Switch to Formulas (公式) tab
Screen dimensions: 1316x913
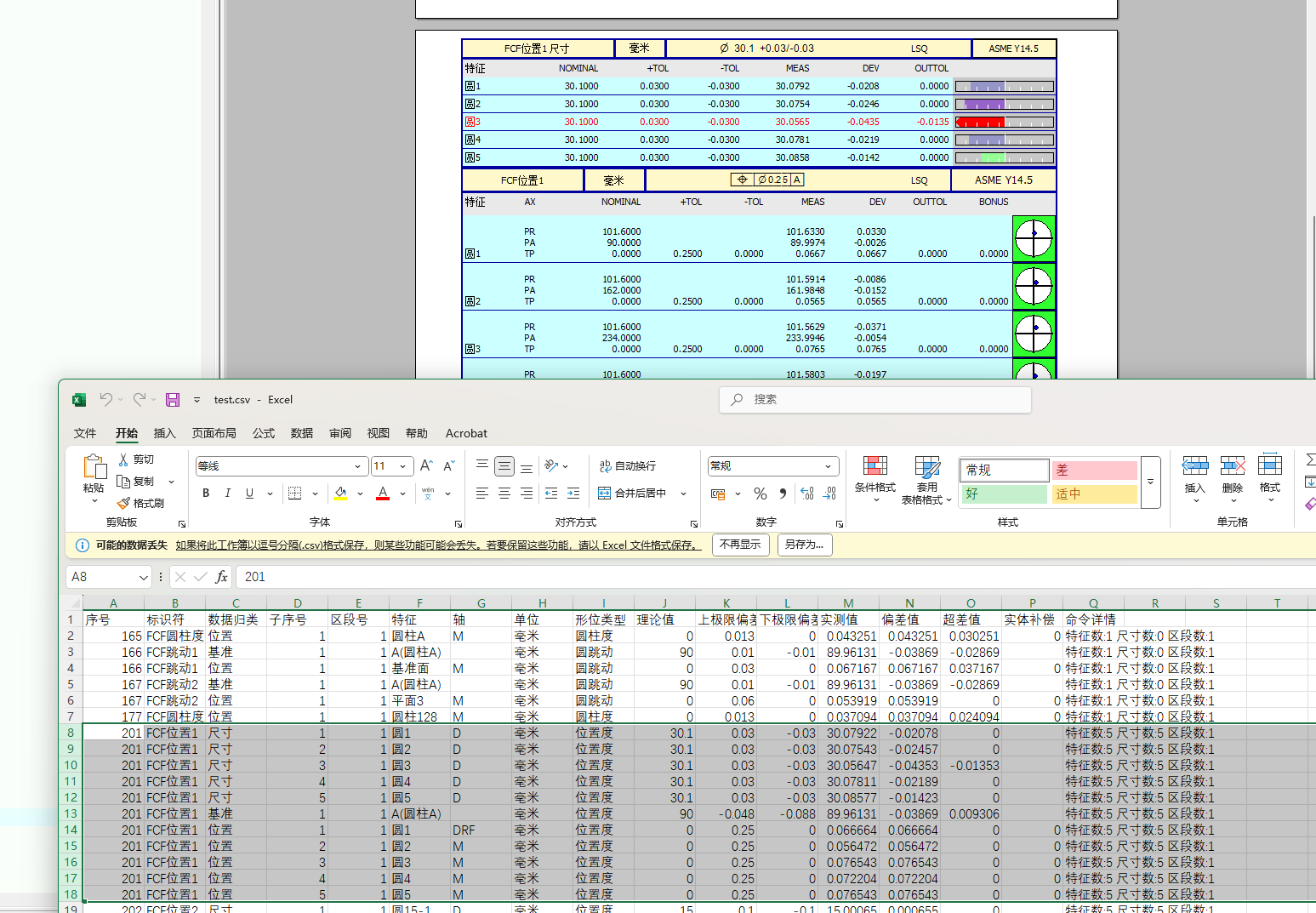click(x=264, y=433)
